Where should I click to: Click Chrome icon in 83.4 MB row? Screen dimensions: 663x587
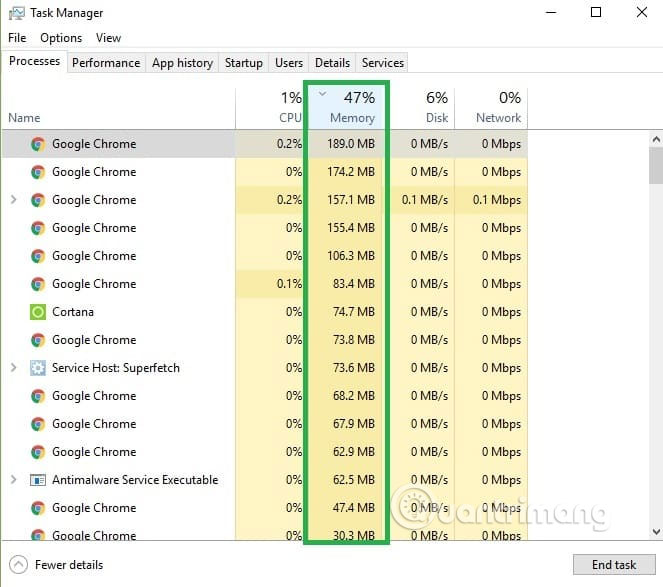[x=38, y=284]
